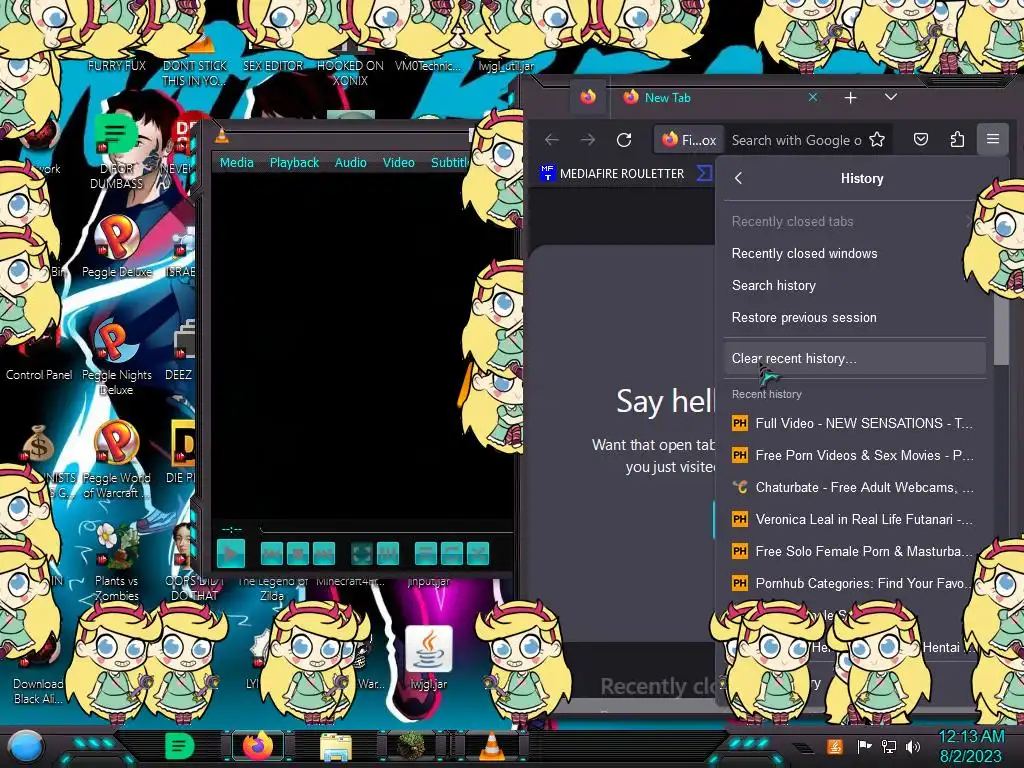Screen dimensions: 1024x768
Task: Switch to the New Tab tab
Action: pyautogui.click(x=718, y=97)
